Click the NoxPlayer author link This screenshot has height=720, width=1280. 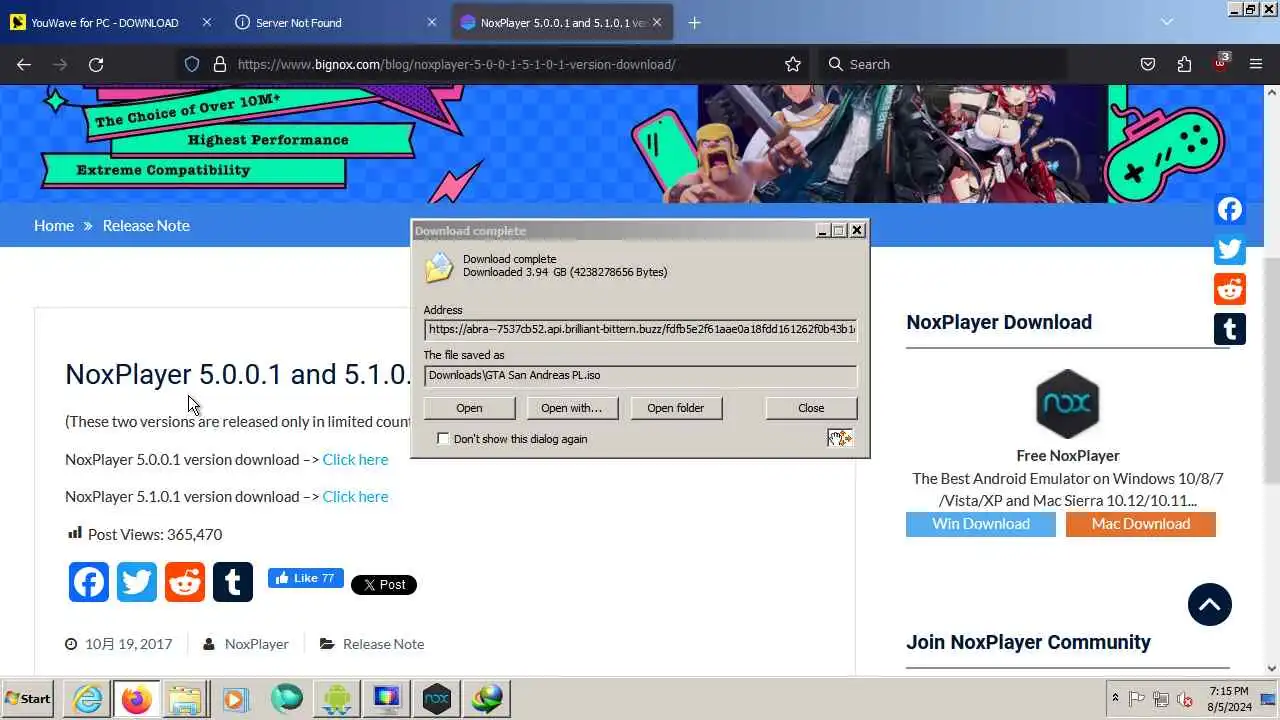point(256,644)
